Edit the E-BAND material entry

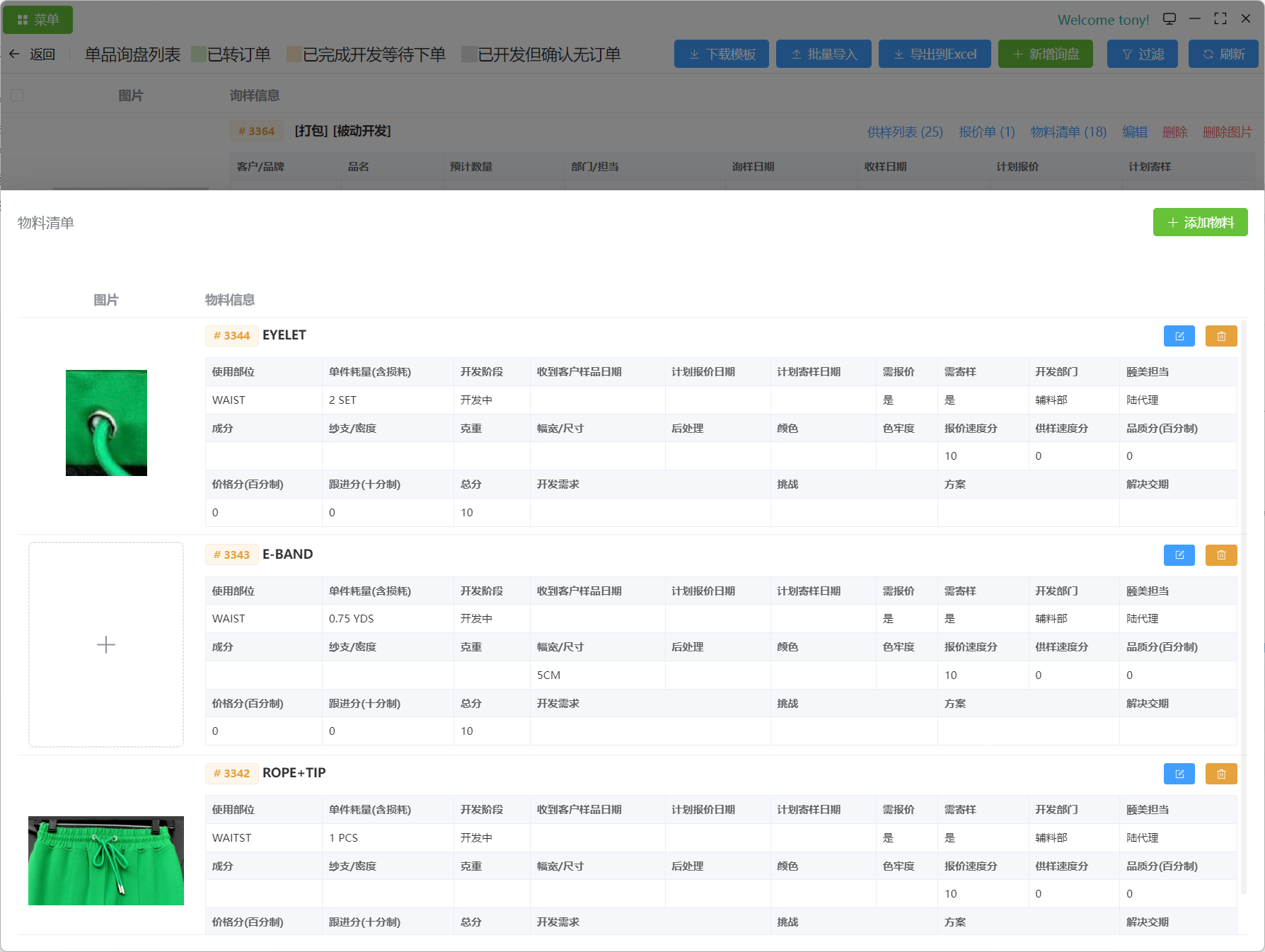[1179, 555]
